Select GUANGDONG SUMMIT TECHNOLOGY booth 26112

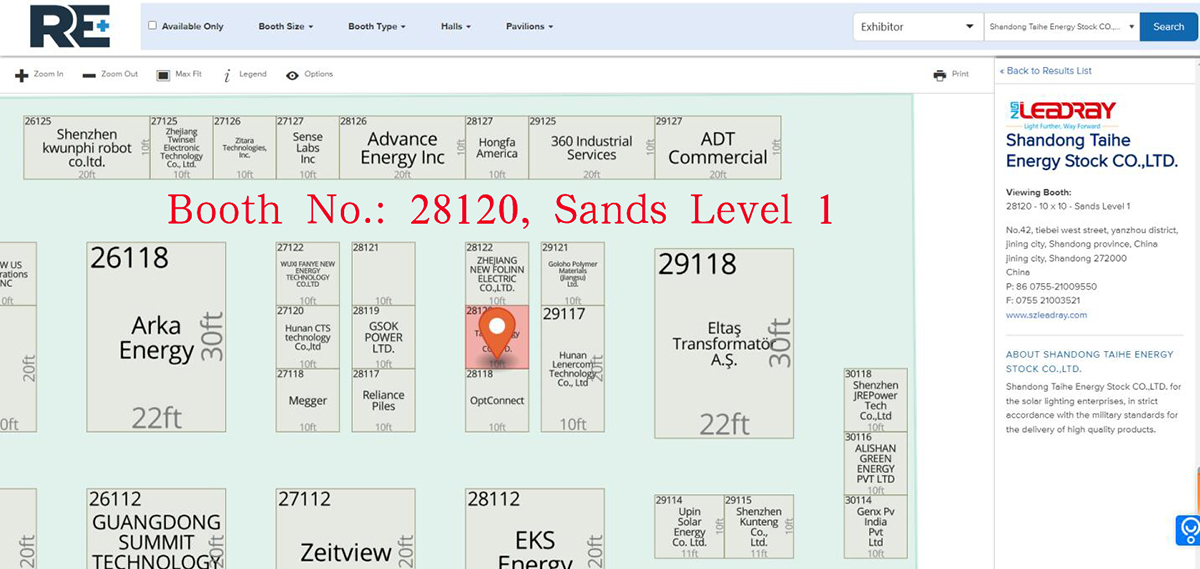click(156, 528)
